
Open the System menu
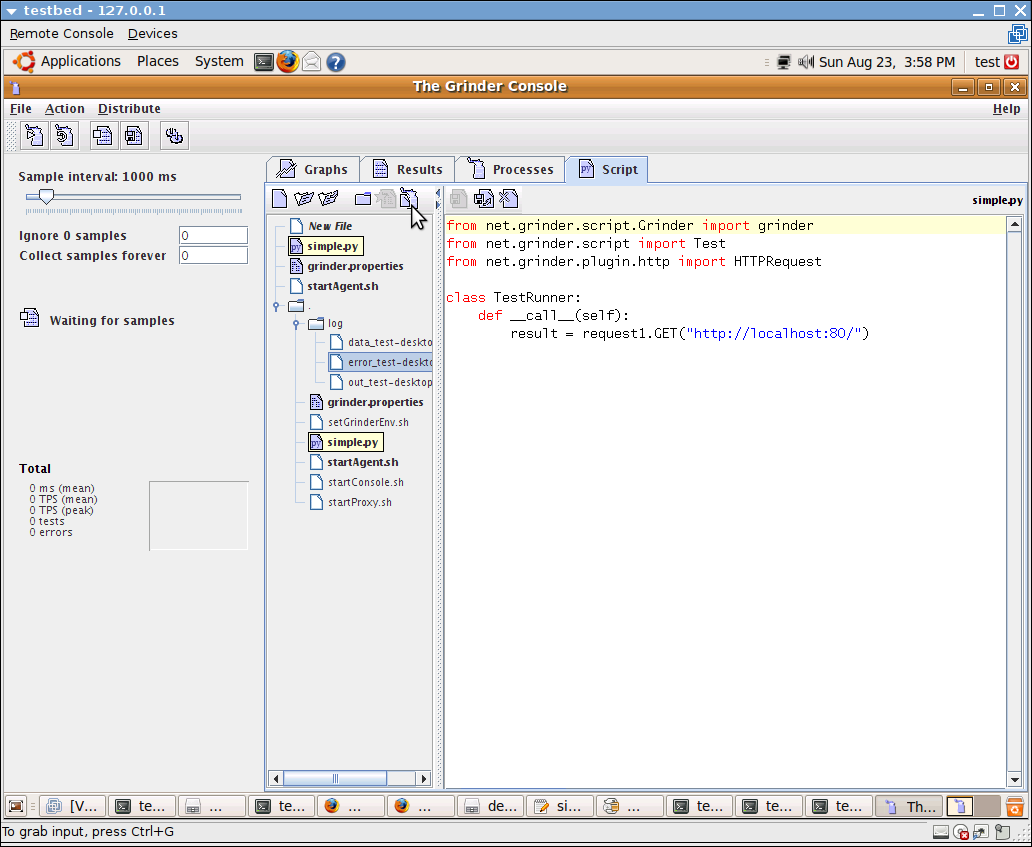219,61
